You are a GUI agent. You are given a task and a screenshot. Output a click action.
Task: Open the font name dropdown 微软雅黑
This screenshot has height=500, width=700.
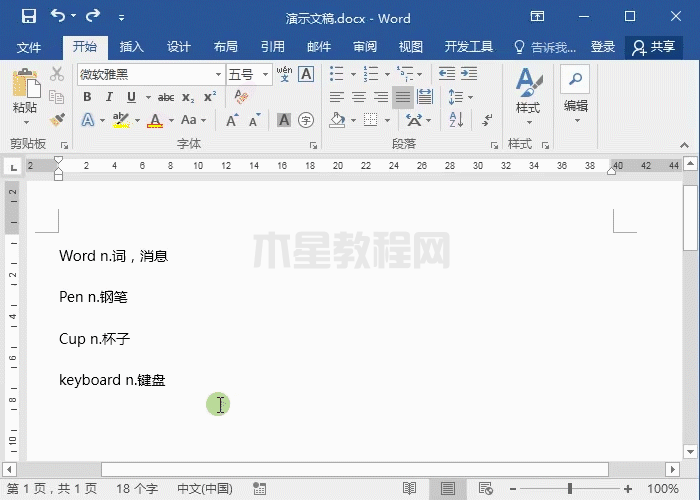coord(218,75)
